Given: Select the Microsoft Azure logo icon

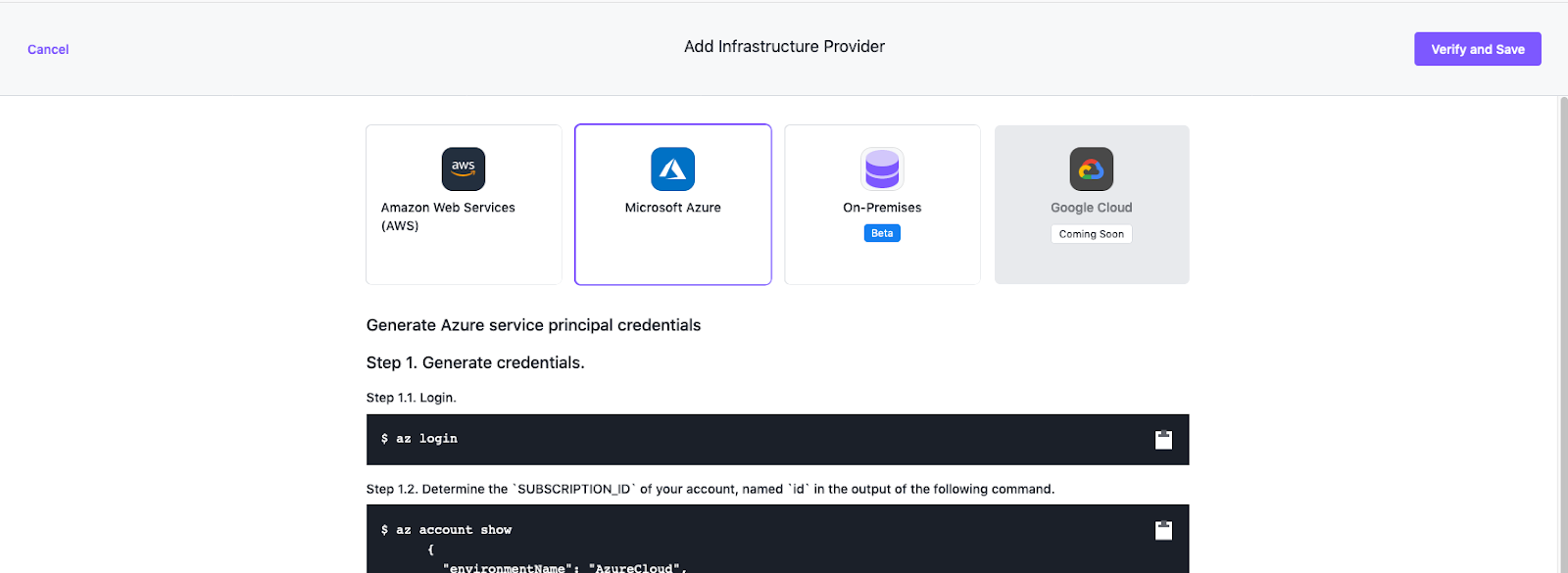Looking at the screenshot, I should (x=673, y=169).
